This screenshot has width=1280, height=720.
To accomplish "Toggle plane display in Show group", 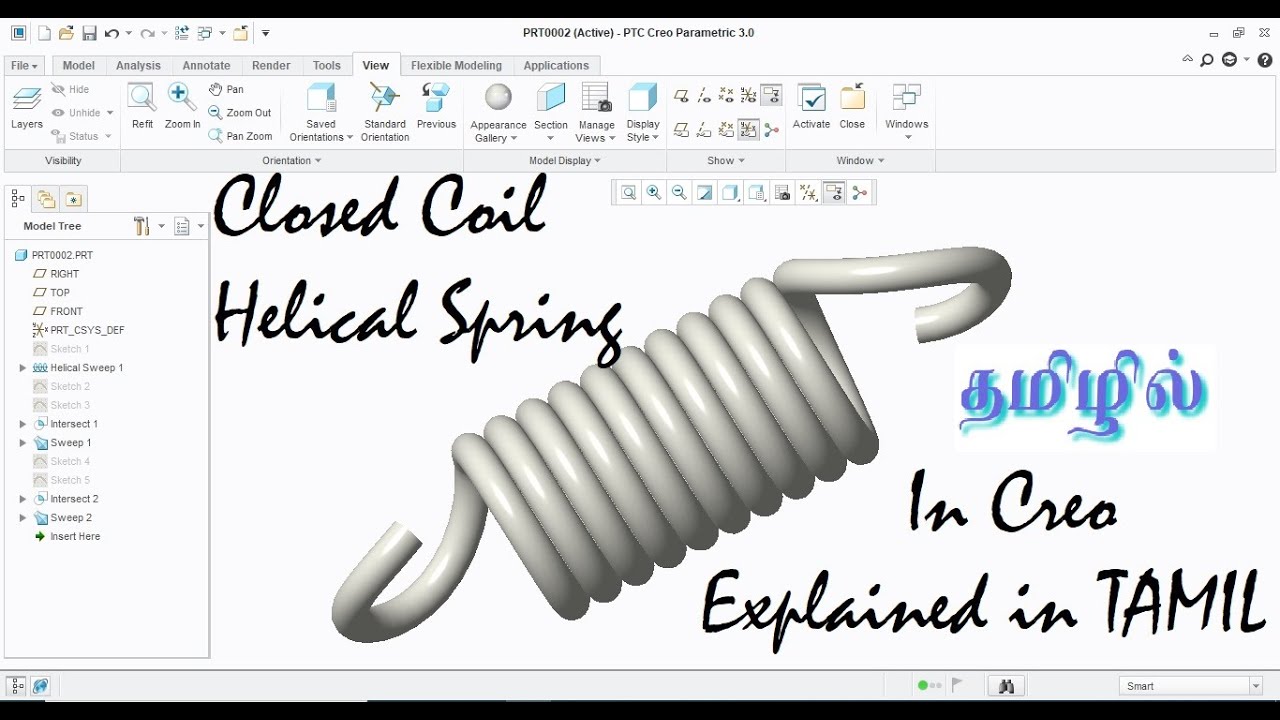I will (x=681, y=96).
